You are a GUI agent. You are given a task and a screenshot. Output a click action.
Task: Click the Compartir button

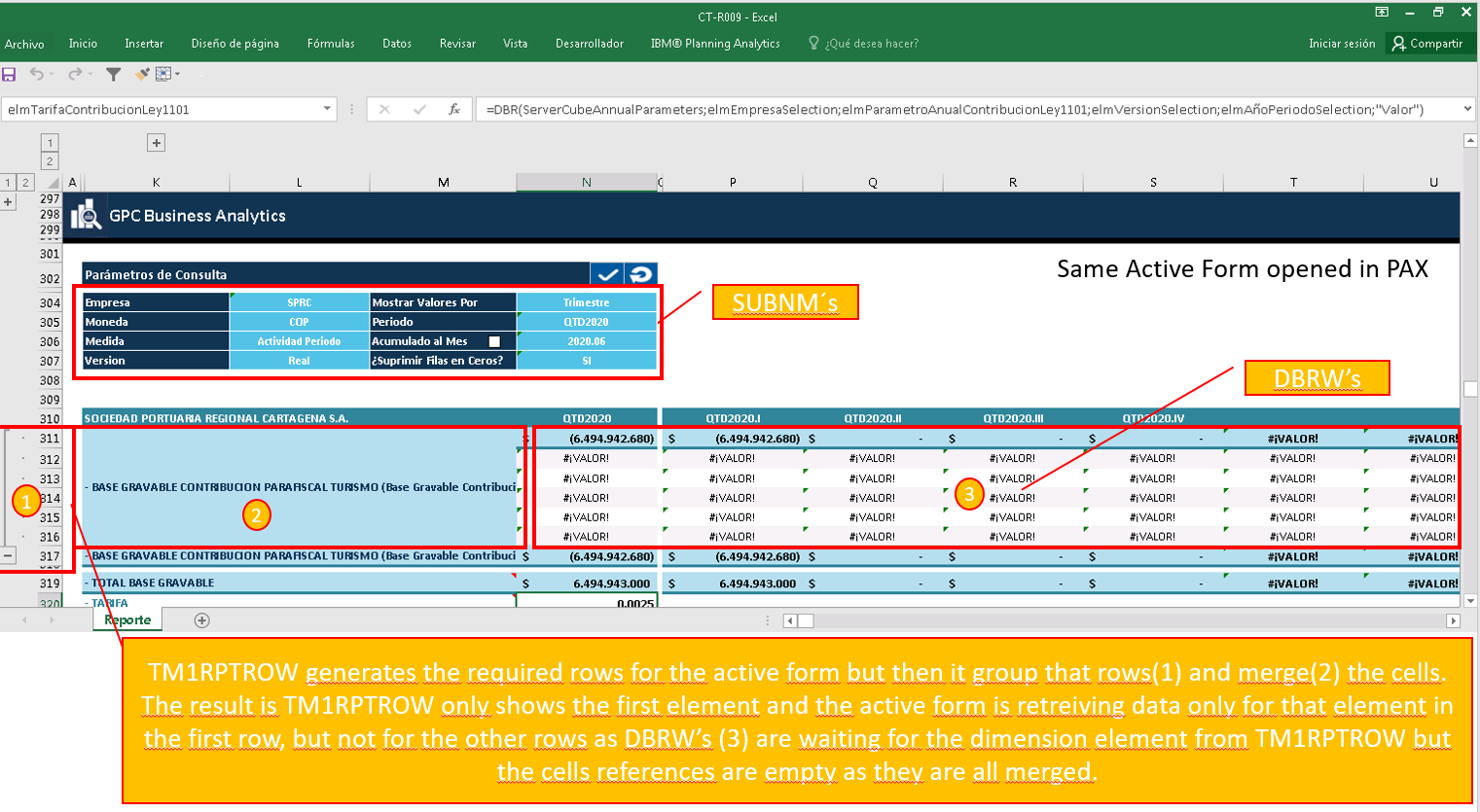[x=1427, y=44]
